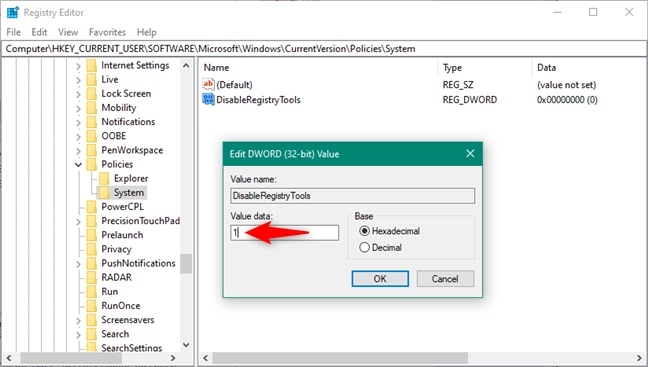Screen dimensions: 648x367
Task: Click the Privacy folder icon
Action: click(92, 249)
